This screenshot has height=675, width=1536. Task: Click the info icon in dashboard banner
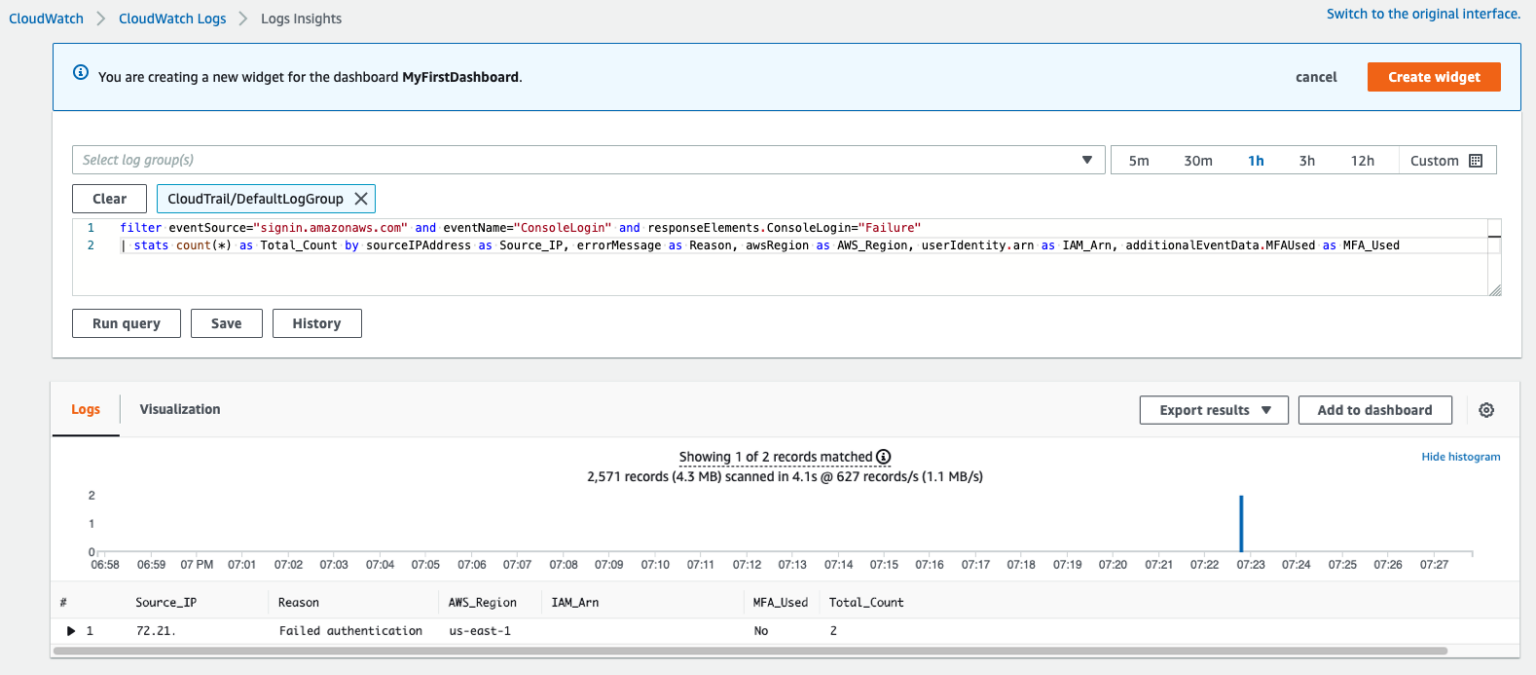[81, 74]
